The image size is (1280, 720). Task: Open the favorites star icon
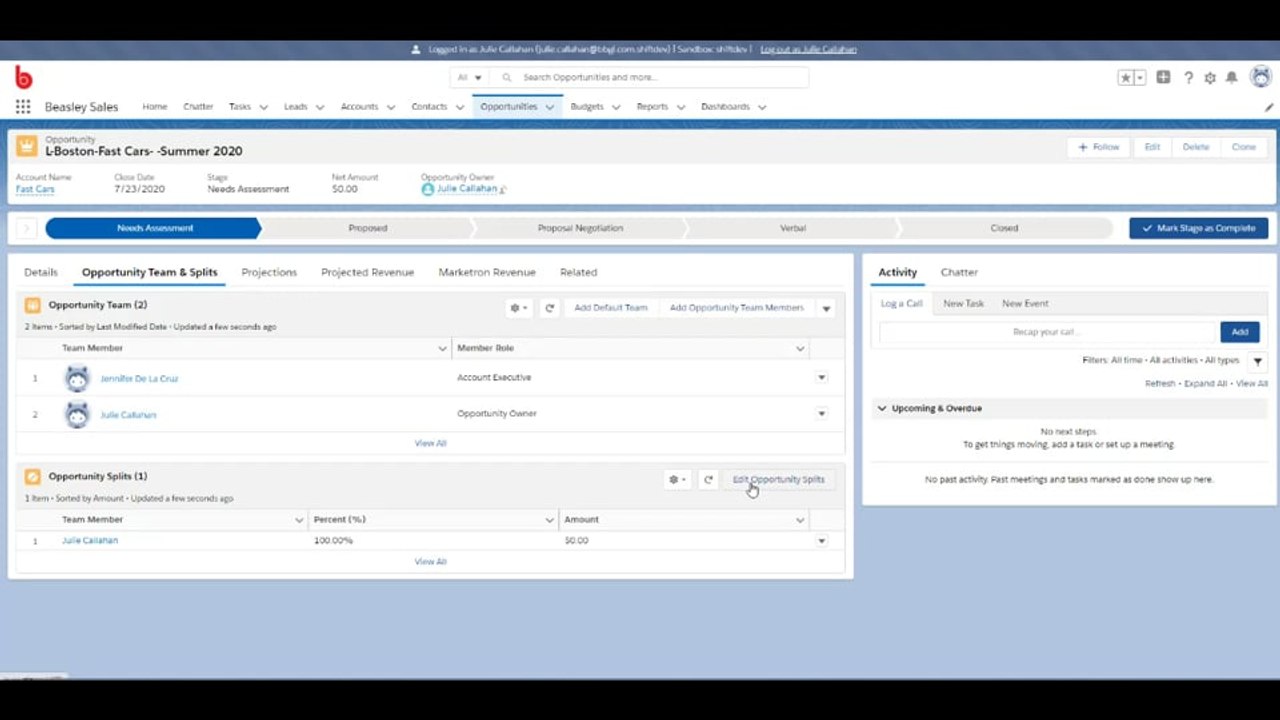[1126, 77]
